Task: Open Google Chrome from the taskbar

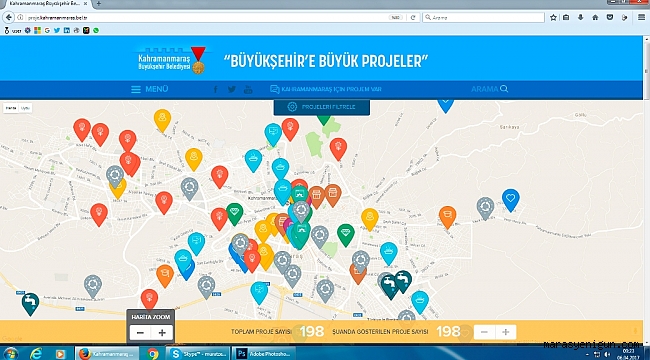Action: [x=153, y=354]
